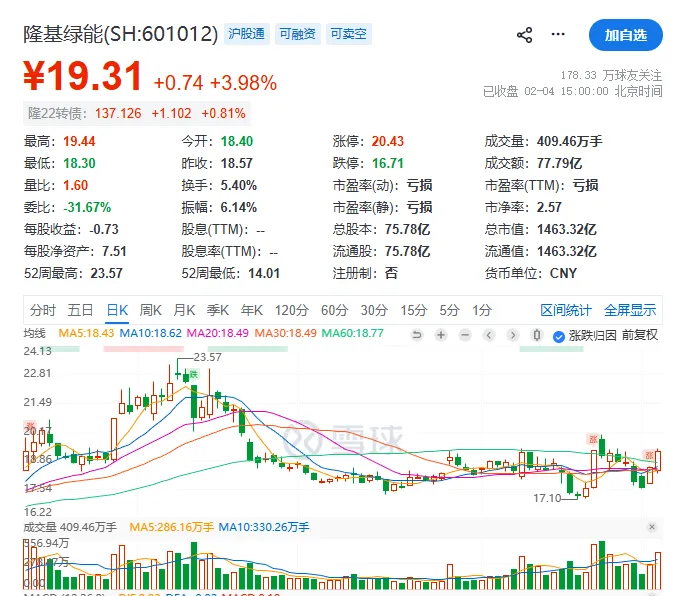Click the 总市值 1463.32亿 value
Image resolution: width=683 pixels, height=596 pixels.
point(566,229)
